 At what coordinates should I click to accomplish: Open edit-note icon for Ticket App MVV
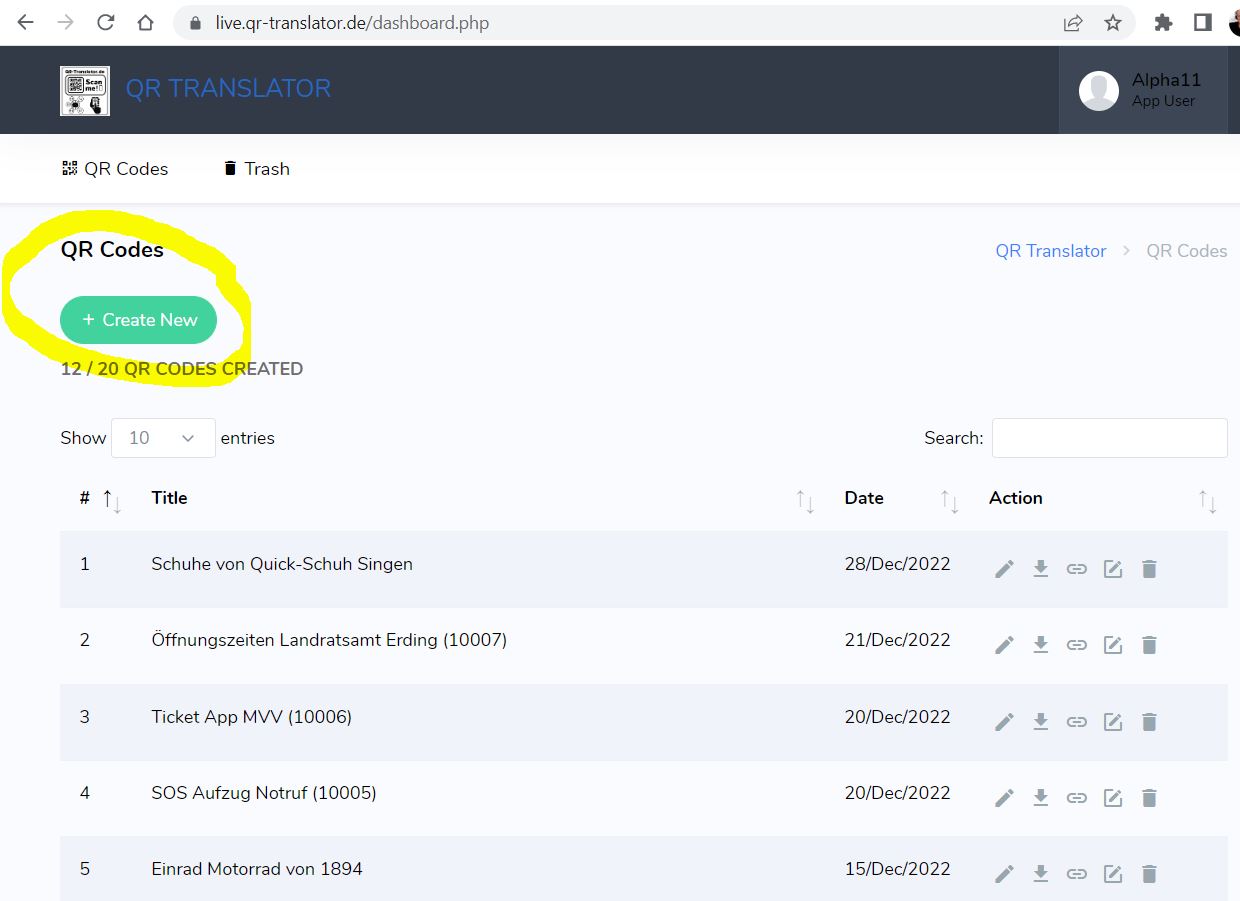coord(1112,721)
